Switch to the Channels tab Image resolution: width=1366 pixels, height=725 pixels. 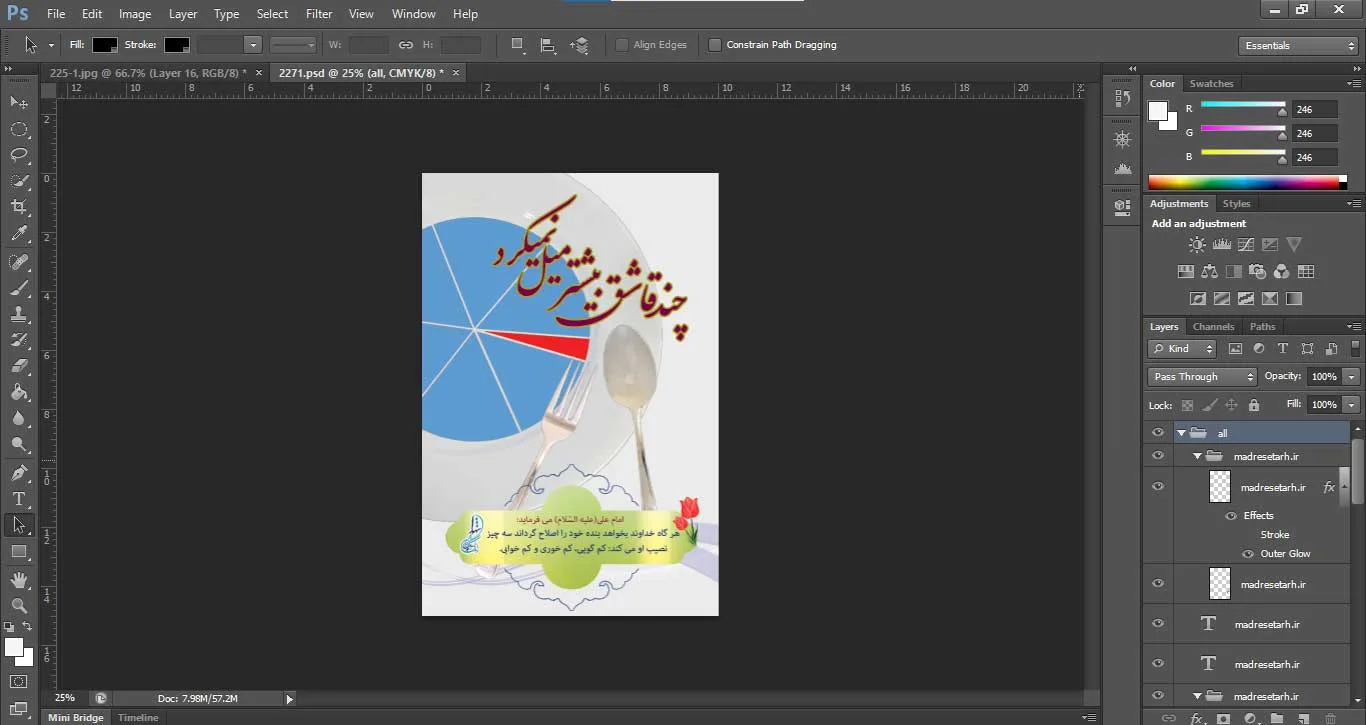[x=1213, y=327]
